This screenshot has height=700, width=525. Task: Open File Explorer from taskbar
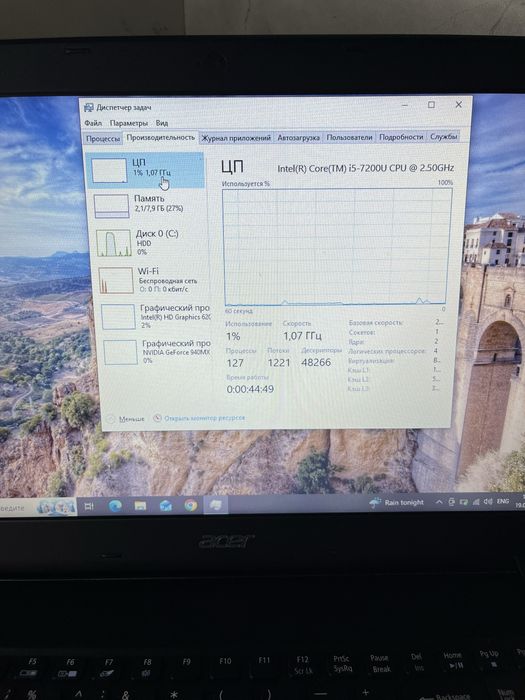click(140, 506)
